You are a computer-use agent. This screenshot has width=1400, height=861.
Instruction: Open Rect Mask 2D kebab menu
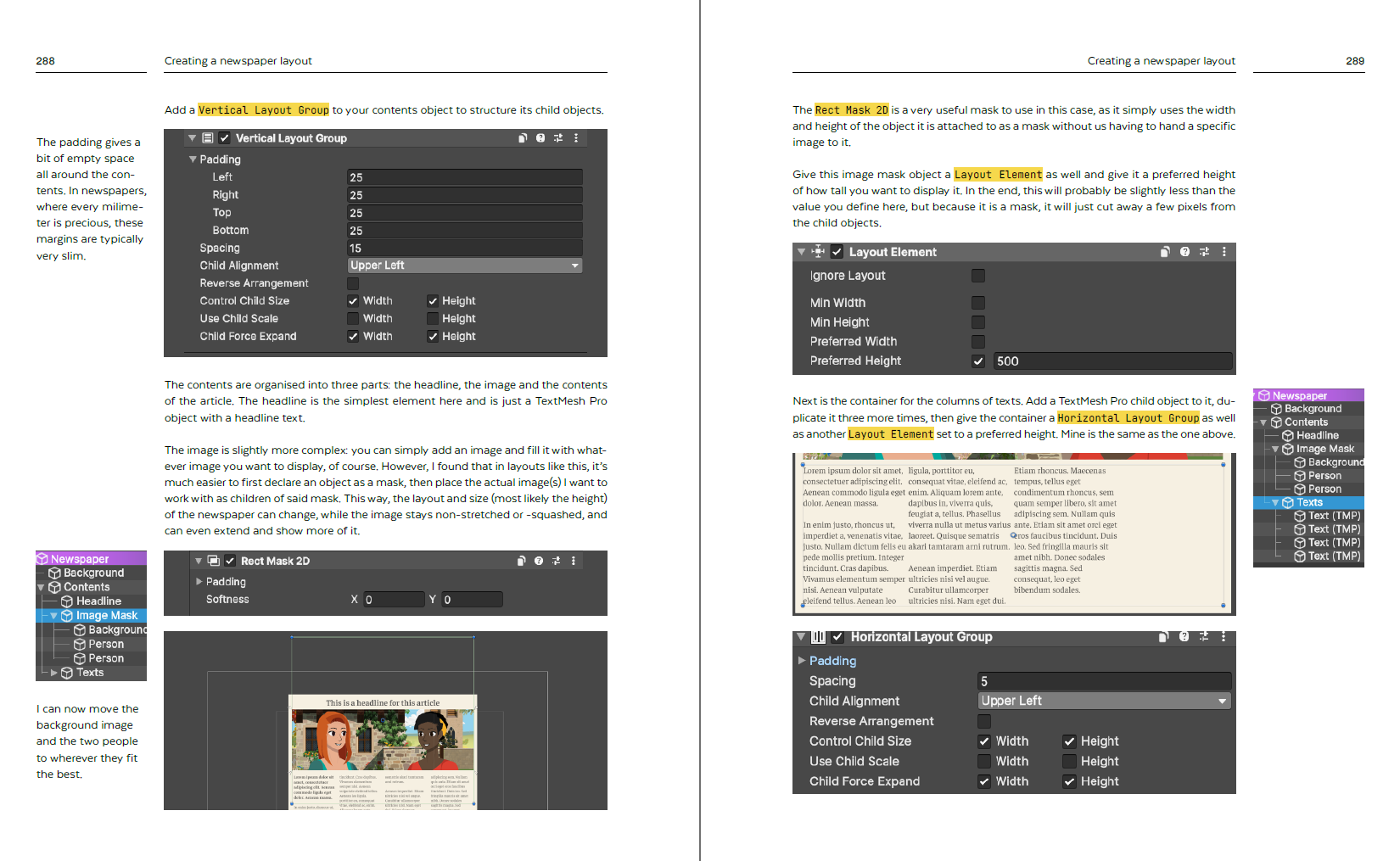pyautogui.click(x=574, y=561)
